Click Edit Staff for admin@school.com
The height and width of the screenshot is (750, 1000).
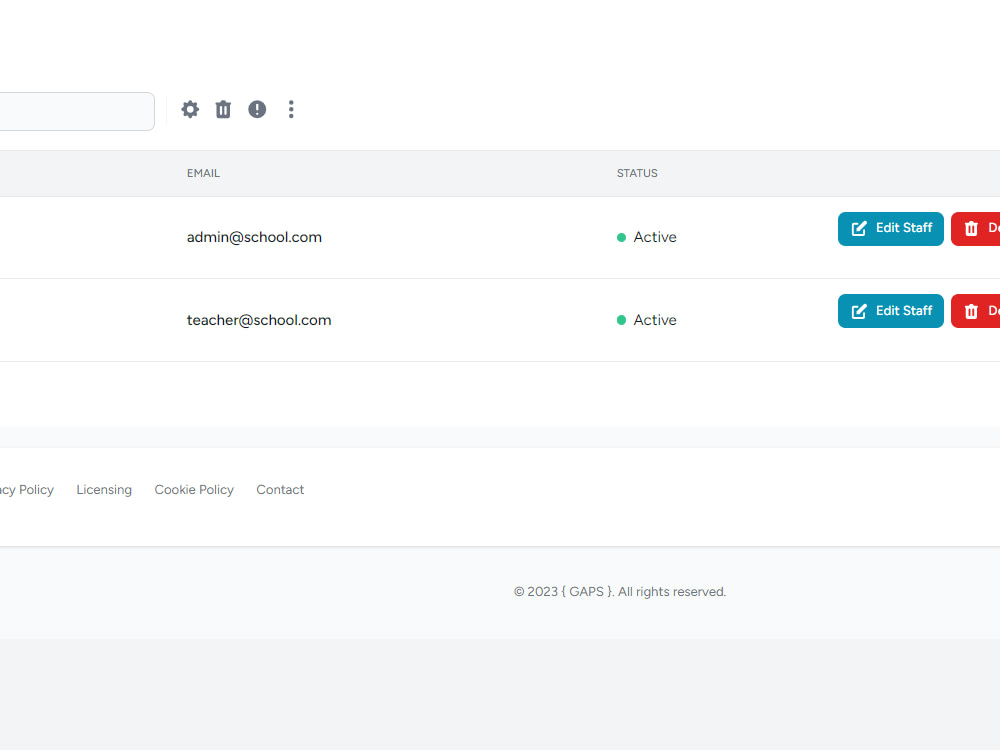click(x=890, y=228)
